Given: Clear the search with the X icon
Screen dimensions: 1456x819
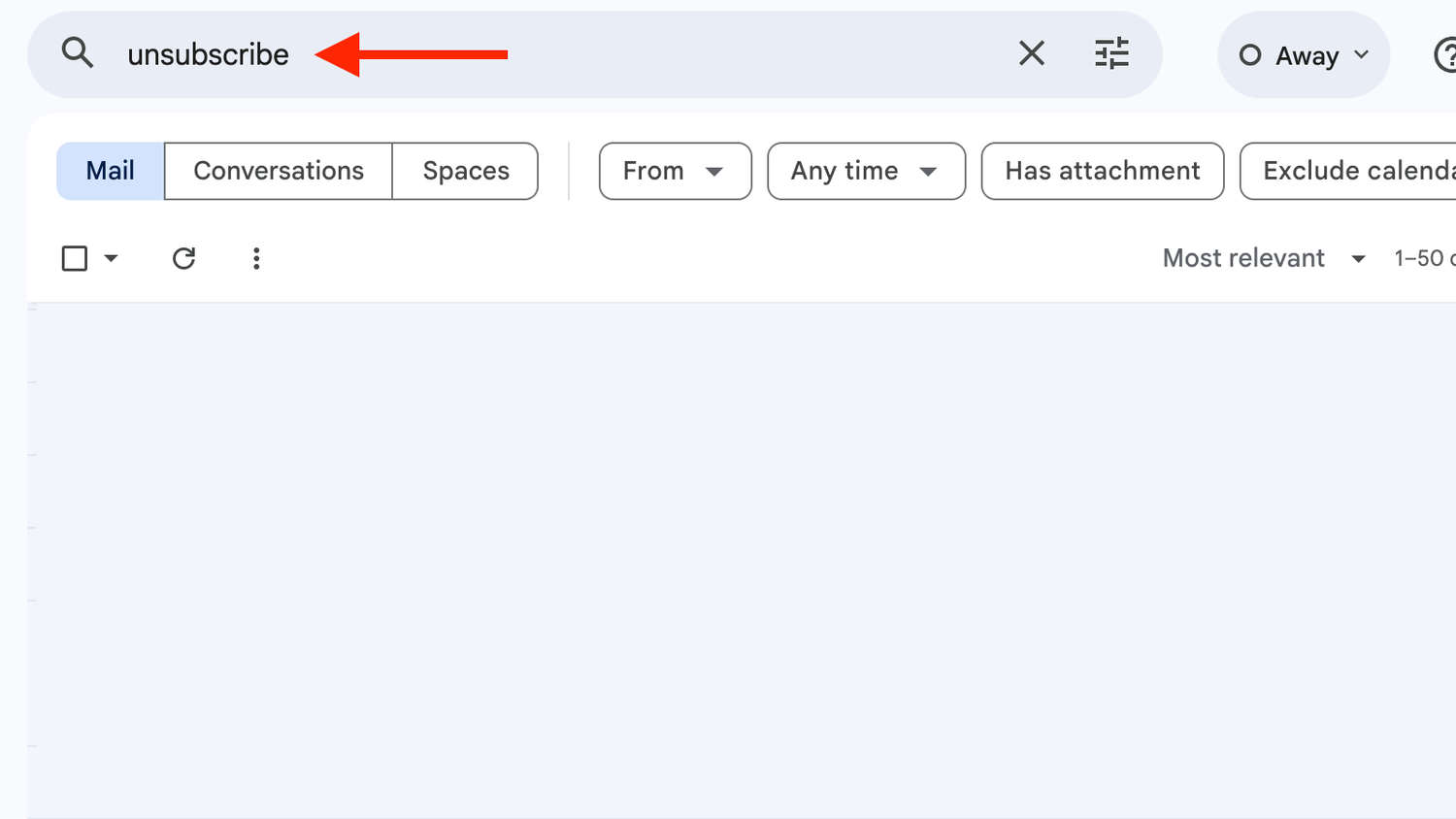Looking at the screenshot, I should tap(1032, 53).
